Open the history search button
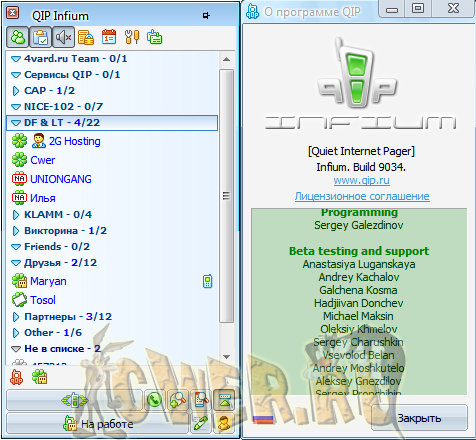 pos(201,400)
